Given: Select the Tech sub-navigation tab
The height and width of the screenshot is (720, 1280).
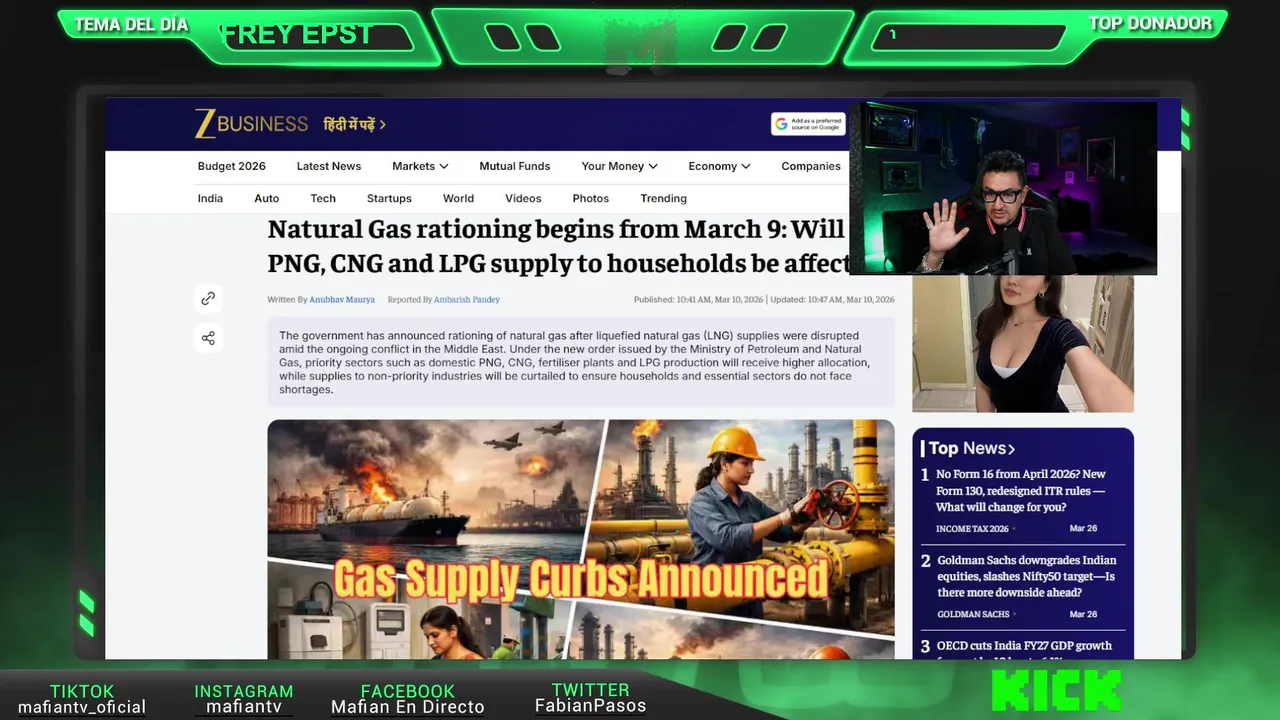Looking at the screenshot, I should (x=323, y=198).
